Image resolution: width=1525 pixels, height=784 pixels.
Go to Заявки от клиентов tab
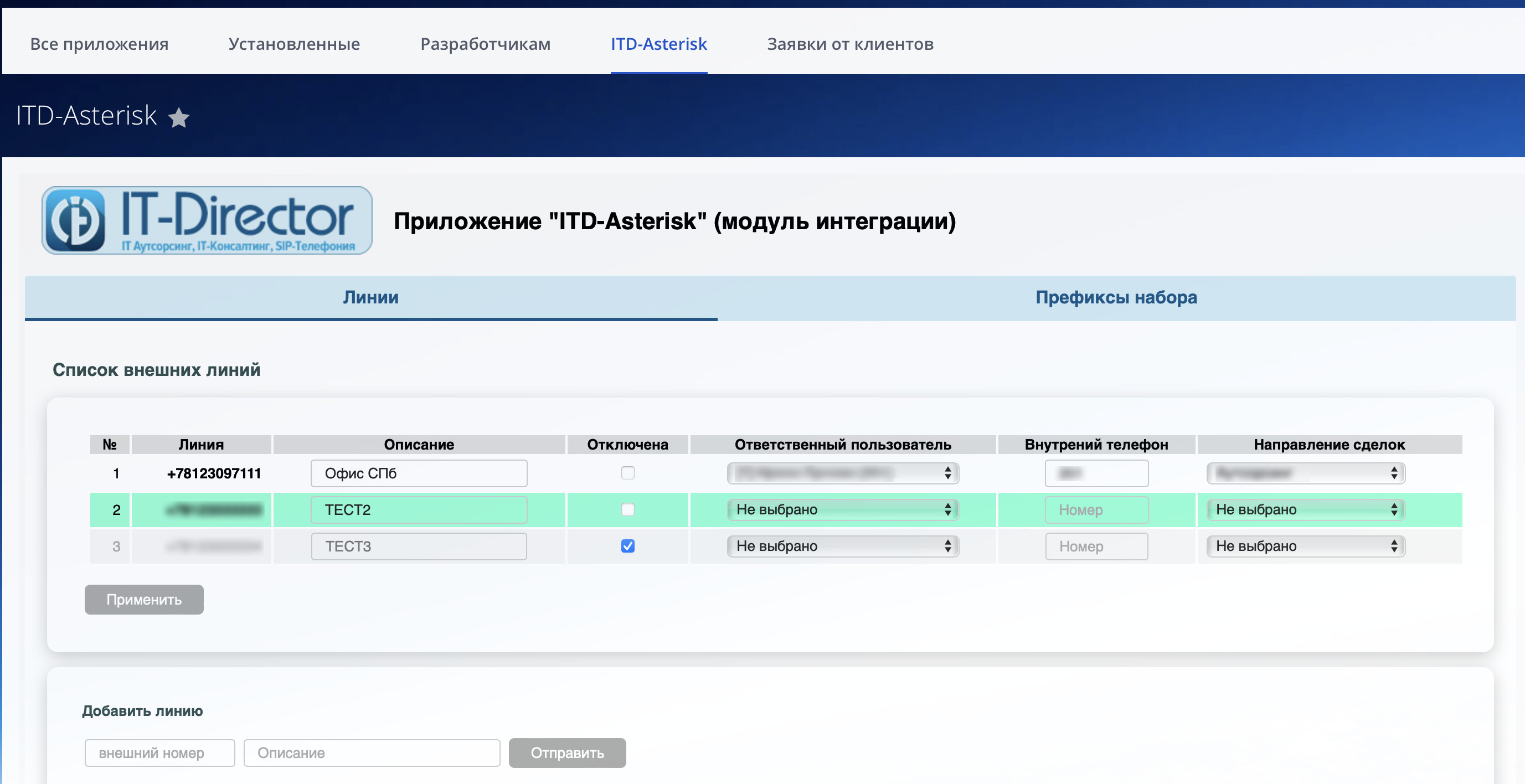tap(850, 44)
